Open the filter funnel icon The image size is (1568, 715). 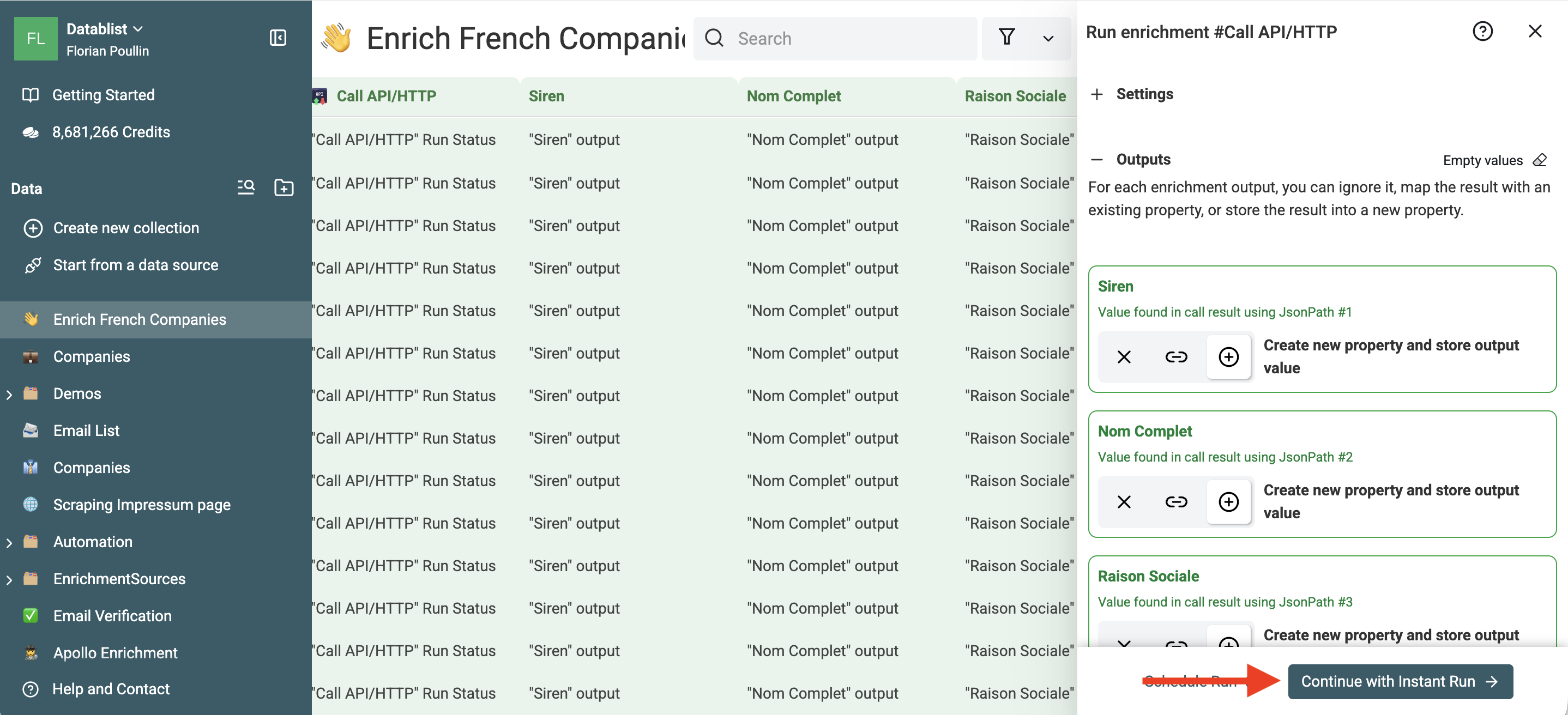(x=1007, y=38)
